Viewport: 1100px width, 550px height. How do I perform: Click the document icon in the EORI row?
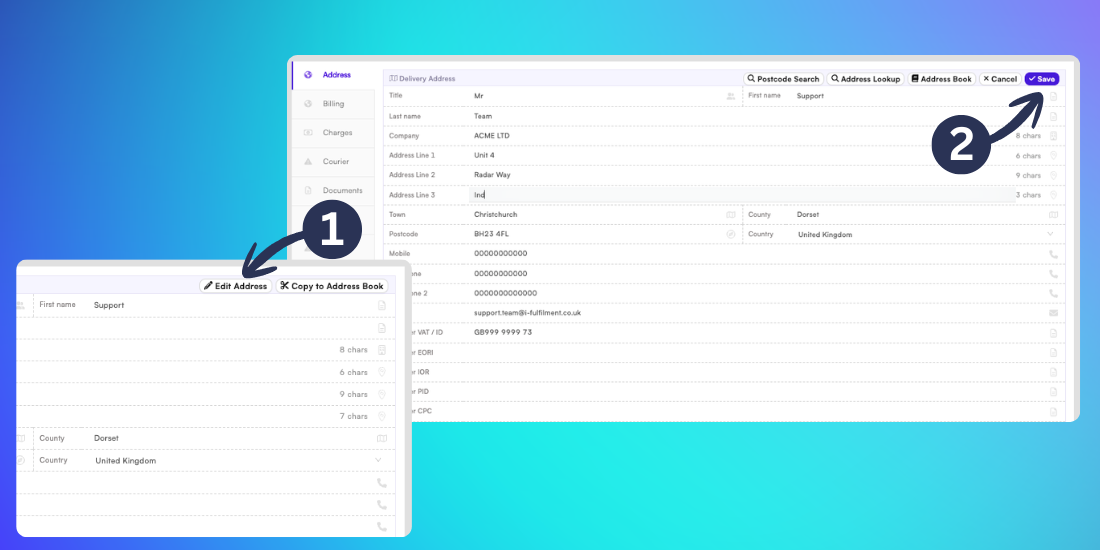pyautogui.click(x=1053, y=352)
